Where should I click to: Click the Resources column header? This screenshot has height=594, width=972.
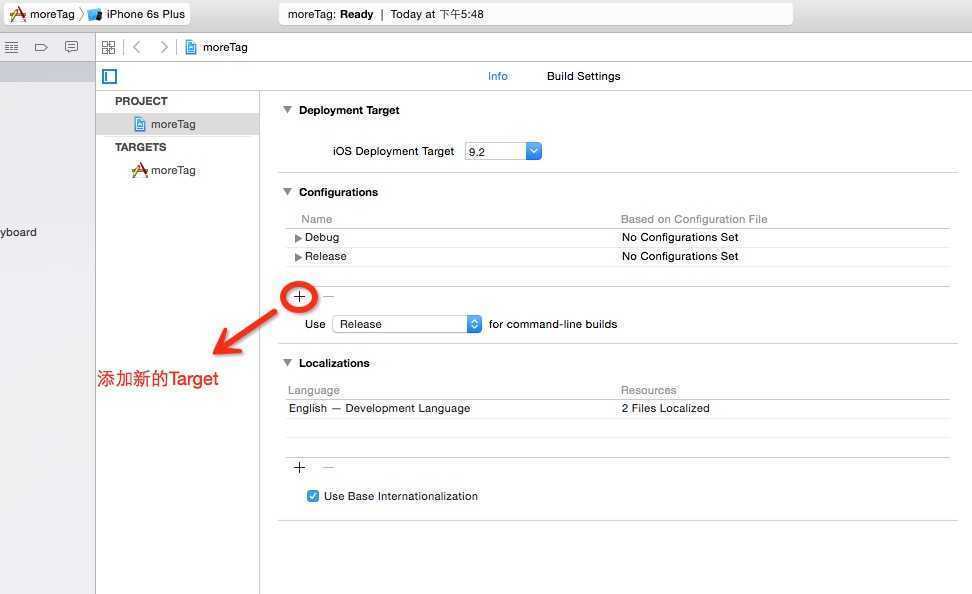click(x=648, y=391)
